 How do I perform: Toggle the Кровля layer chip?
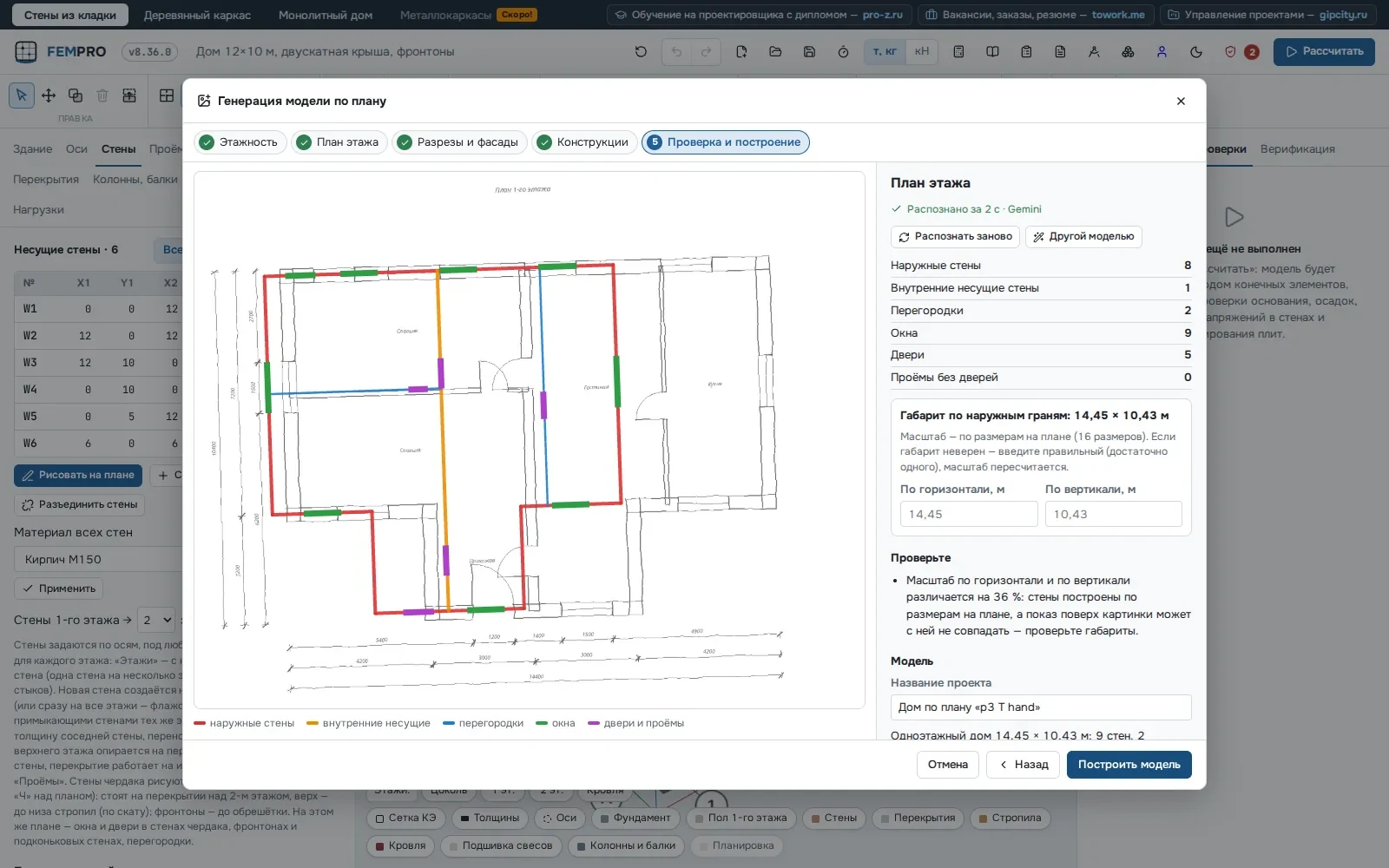[x=400, y=845]
